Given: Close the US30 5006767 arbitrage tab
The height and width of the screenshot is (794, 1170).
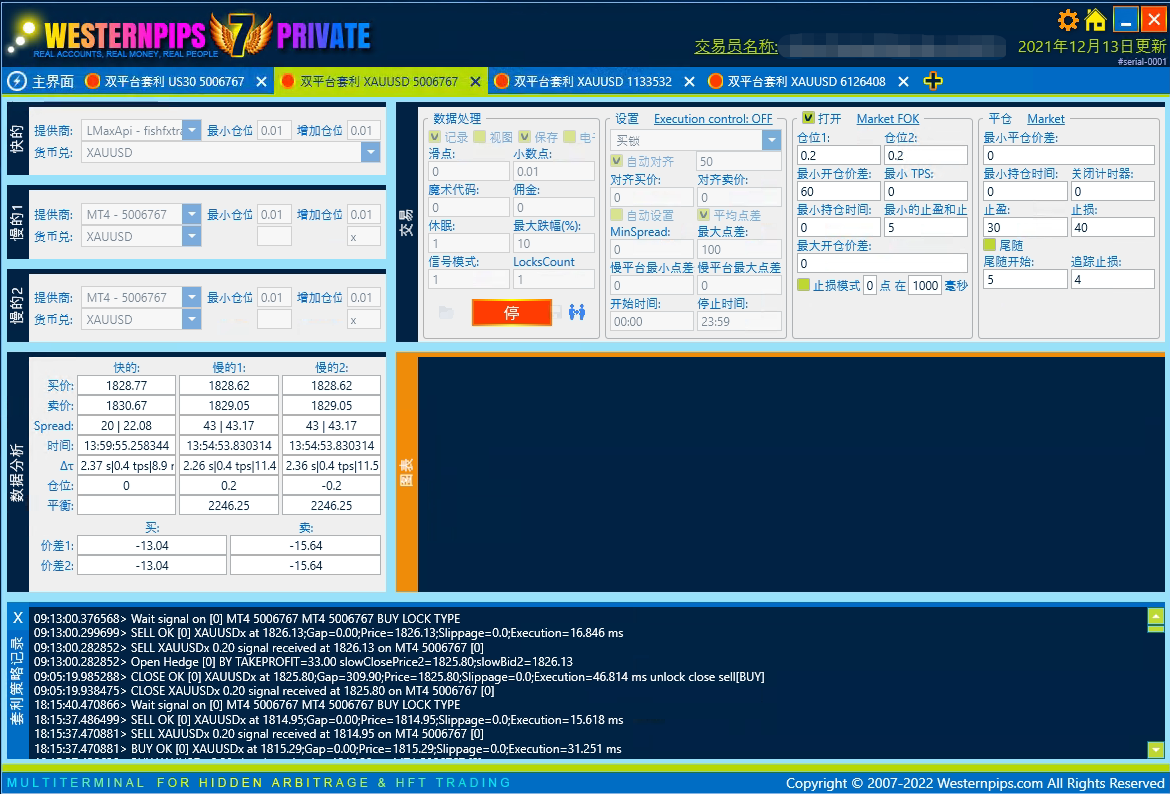Looking at the screenshot, I should pos(261,81).
